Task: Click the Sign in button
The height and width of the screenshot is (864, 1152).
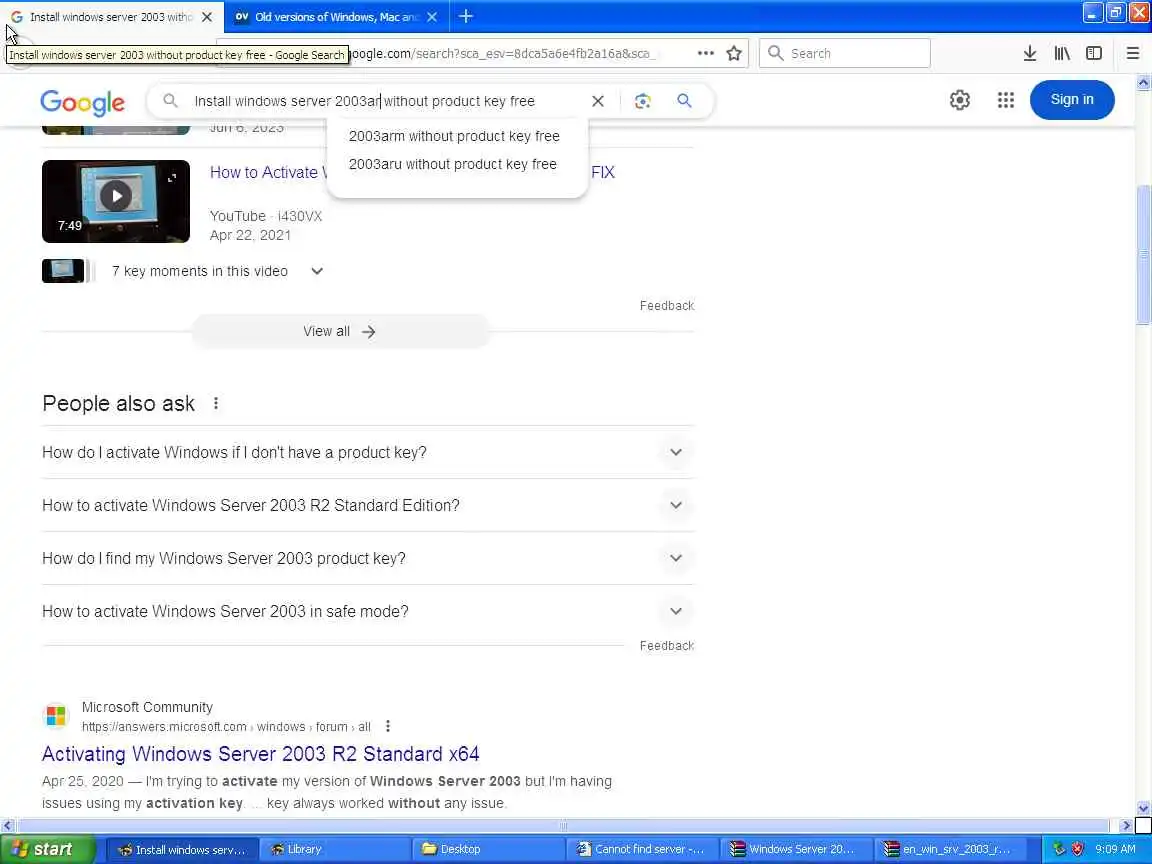Action: tap(1072, 99)
